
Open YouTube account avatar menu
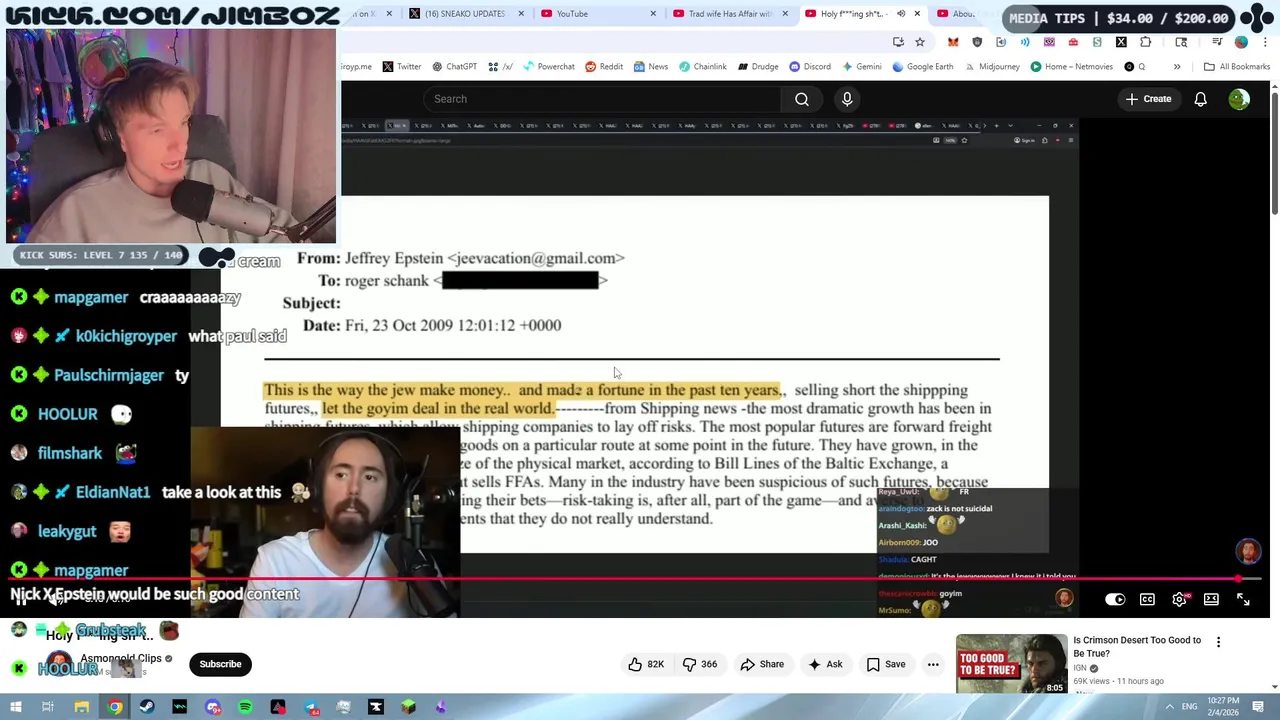tap(1239, 99)
